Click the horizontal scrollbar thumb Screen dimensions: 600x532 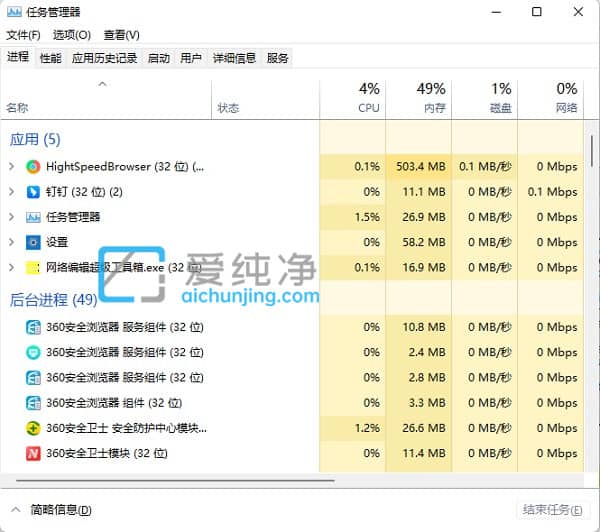[x=175, y=480]
